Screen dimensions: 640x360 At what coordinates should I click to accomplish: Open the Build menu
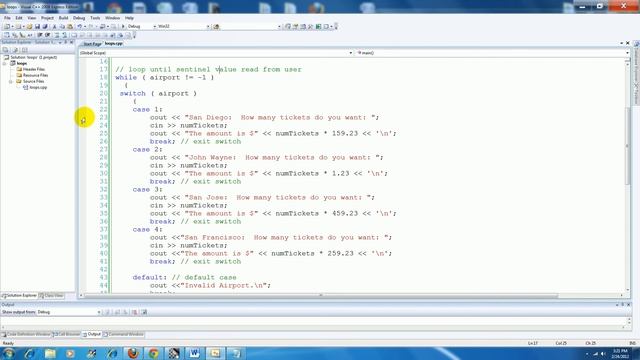[63, 18]
